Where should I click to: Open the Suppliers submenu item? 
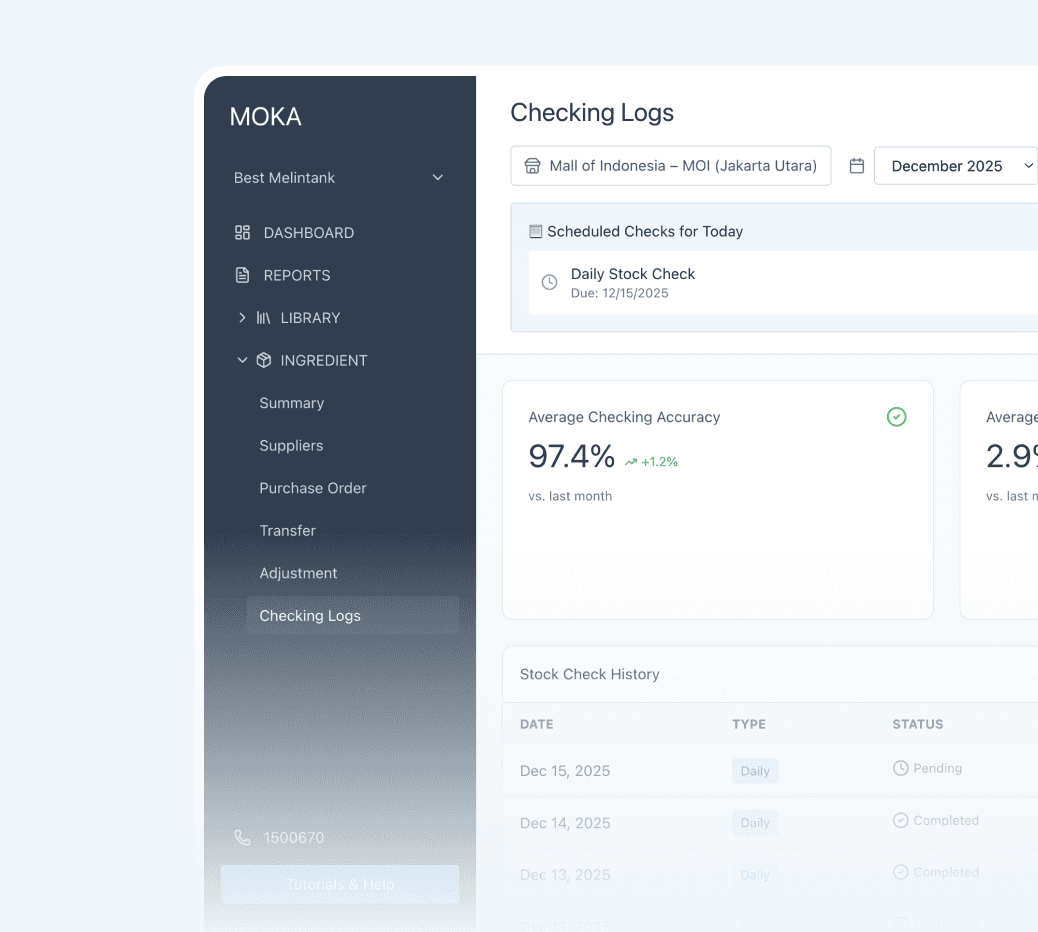pos(291,445)
